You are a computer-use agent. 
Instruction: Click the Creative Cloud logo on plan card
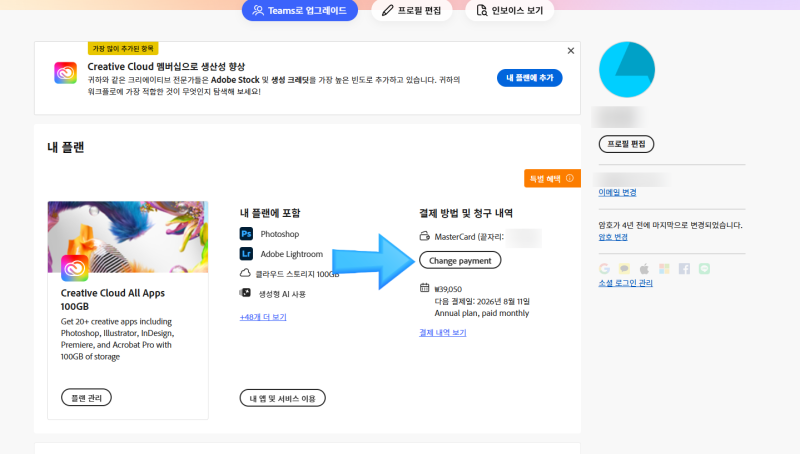point(74,268)
